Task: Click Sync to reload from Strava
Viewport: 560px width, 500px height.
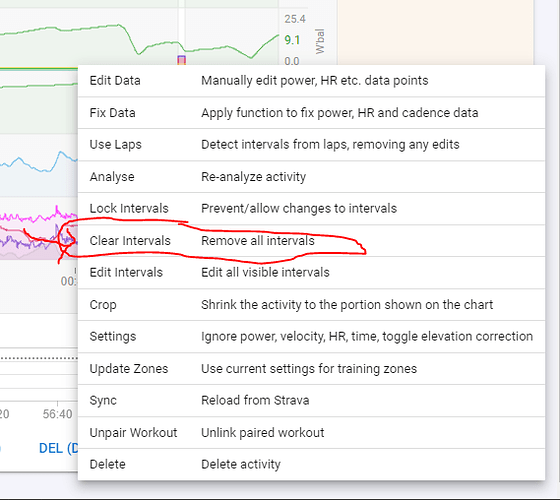Action: pos(311,400)
